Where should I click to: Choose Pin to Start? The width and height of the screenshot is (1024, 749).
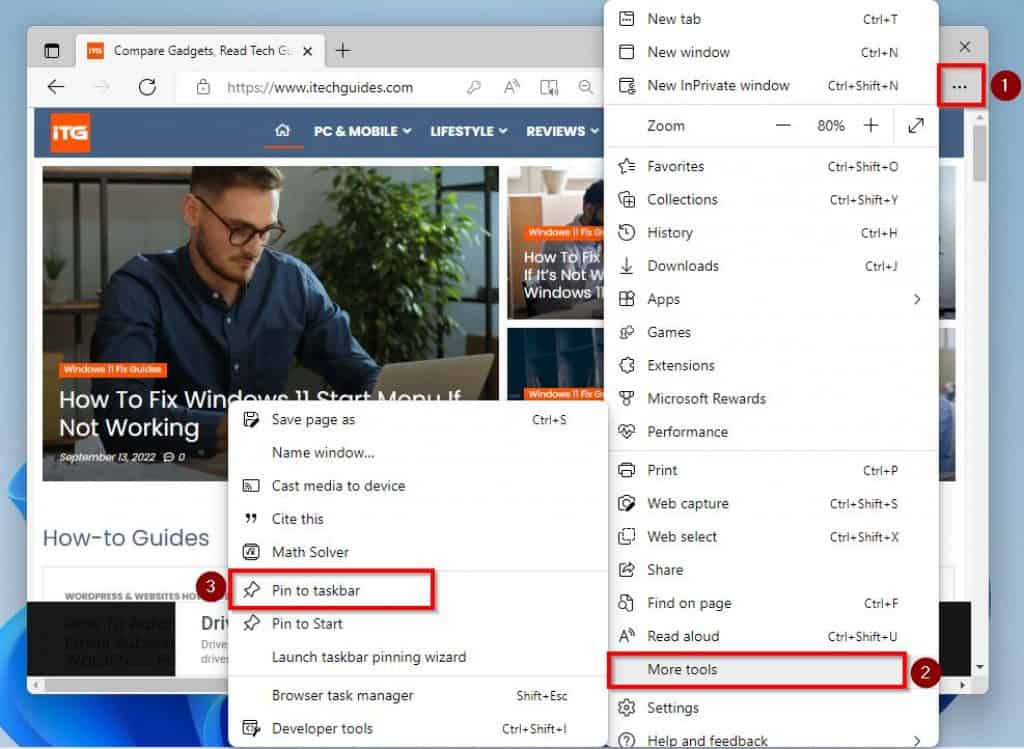[418, 624]
